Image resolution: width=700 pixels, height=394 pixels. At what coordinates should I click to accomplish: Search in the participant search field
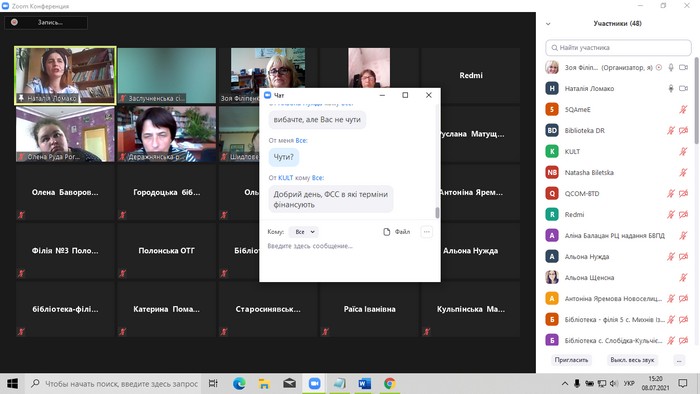click(618, 47)
